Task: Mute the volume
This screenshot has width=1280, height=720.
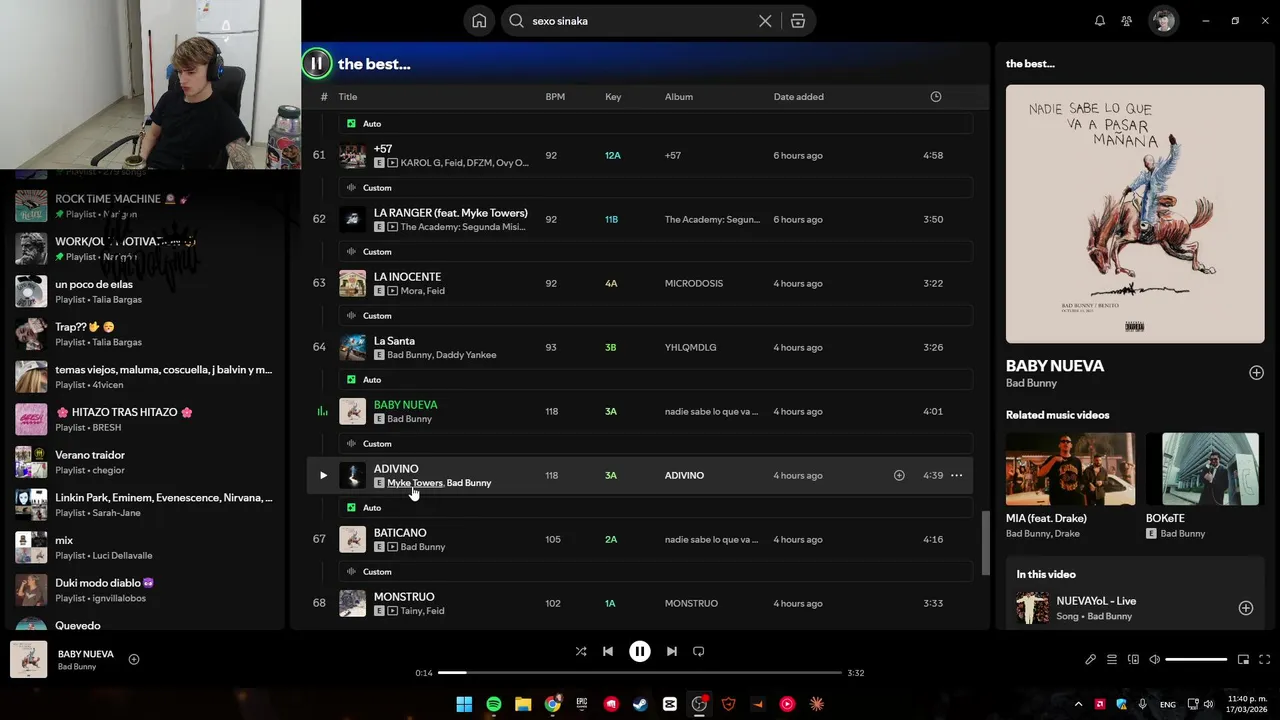Action: 1155,660
